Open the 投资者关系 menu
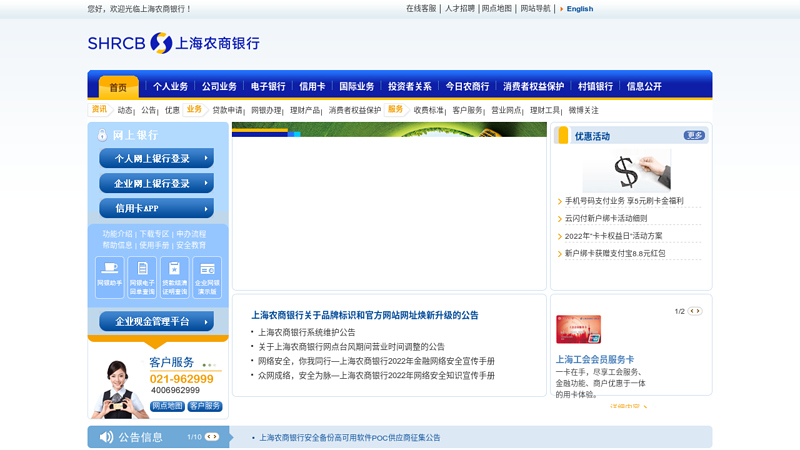 click(x=410, y=86)
